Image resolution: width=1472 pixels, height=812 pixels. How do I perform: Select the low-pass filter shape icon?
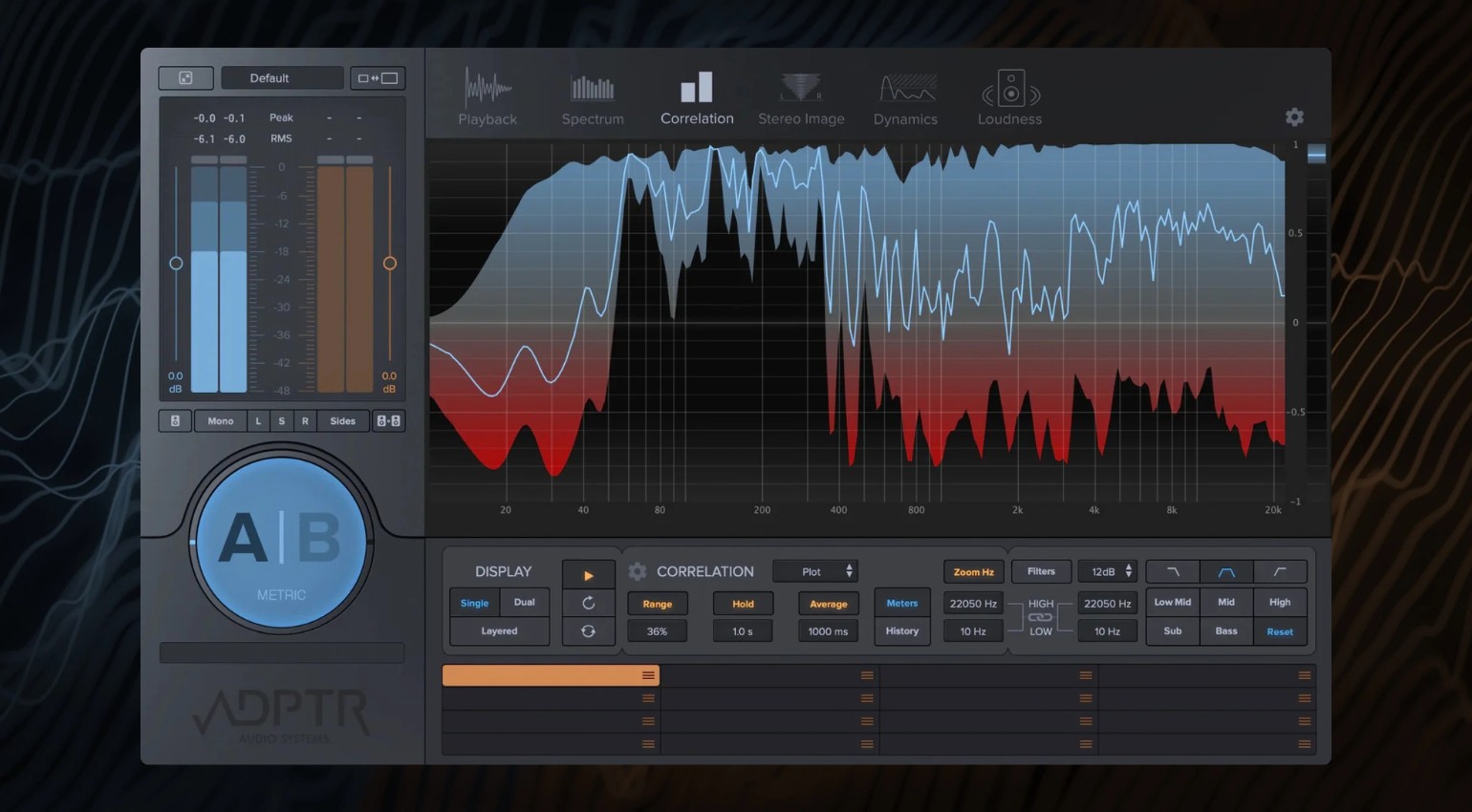1173,572
